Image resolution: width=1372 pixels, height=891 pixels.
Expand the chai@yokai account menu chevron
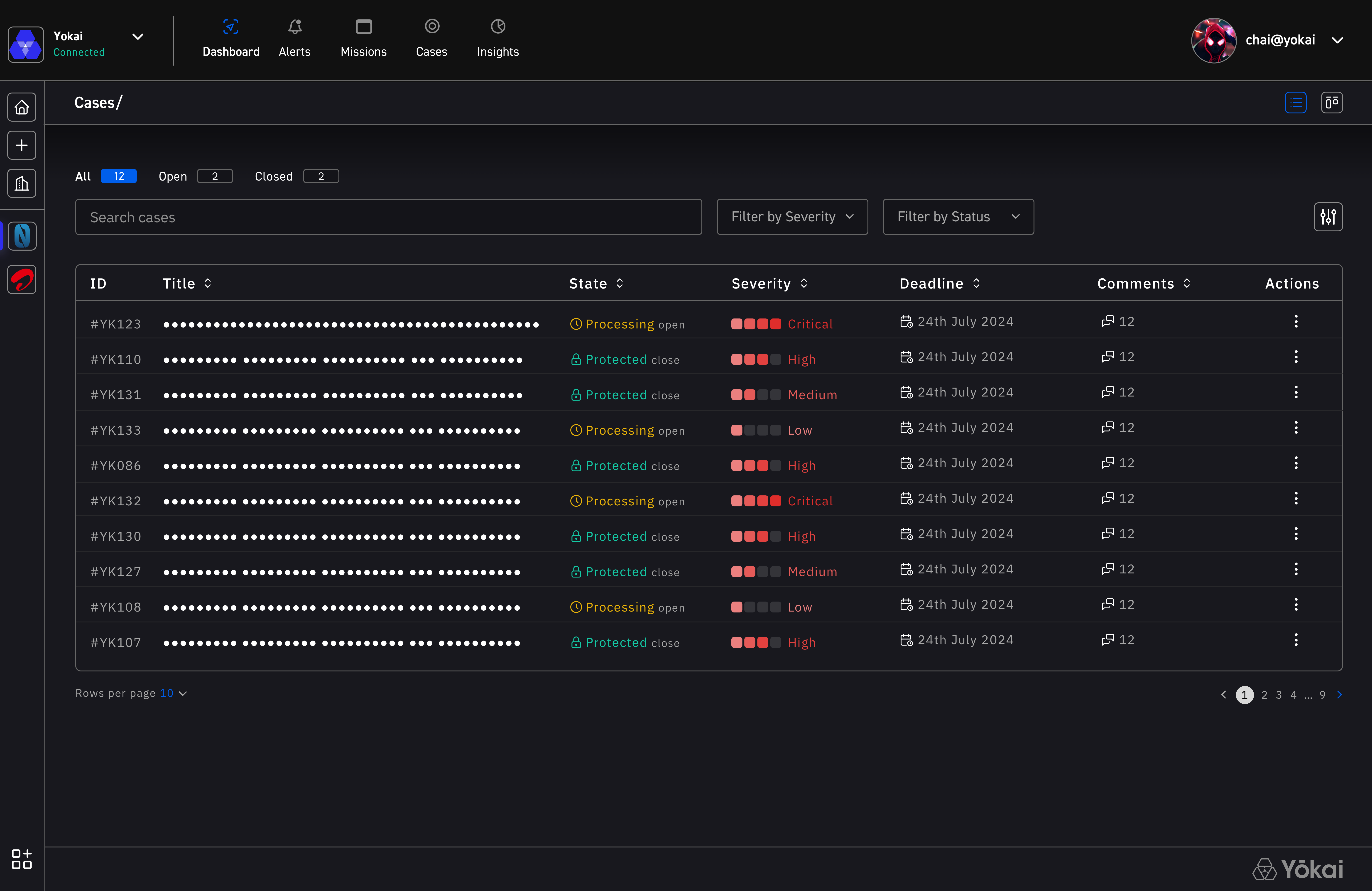(x=1338, y=40)
